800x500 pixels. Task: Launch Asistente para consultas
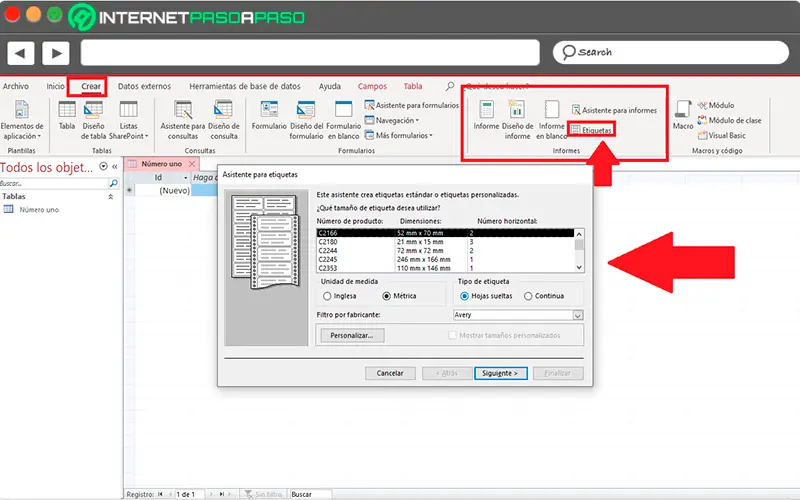(x=183, y=120)
